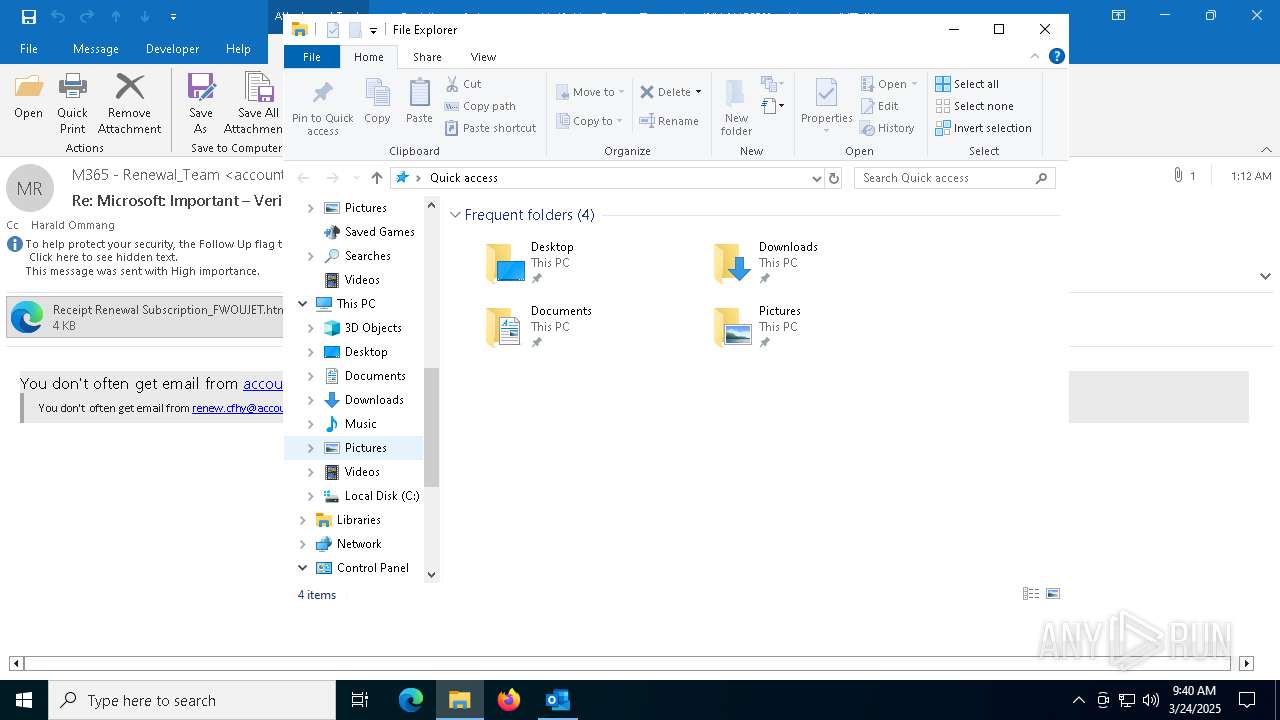The image size is (1280, 720).
Task: Click the refresh button beside address bar
Action: pyautogui.click(x=834, y=178)
